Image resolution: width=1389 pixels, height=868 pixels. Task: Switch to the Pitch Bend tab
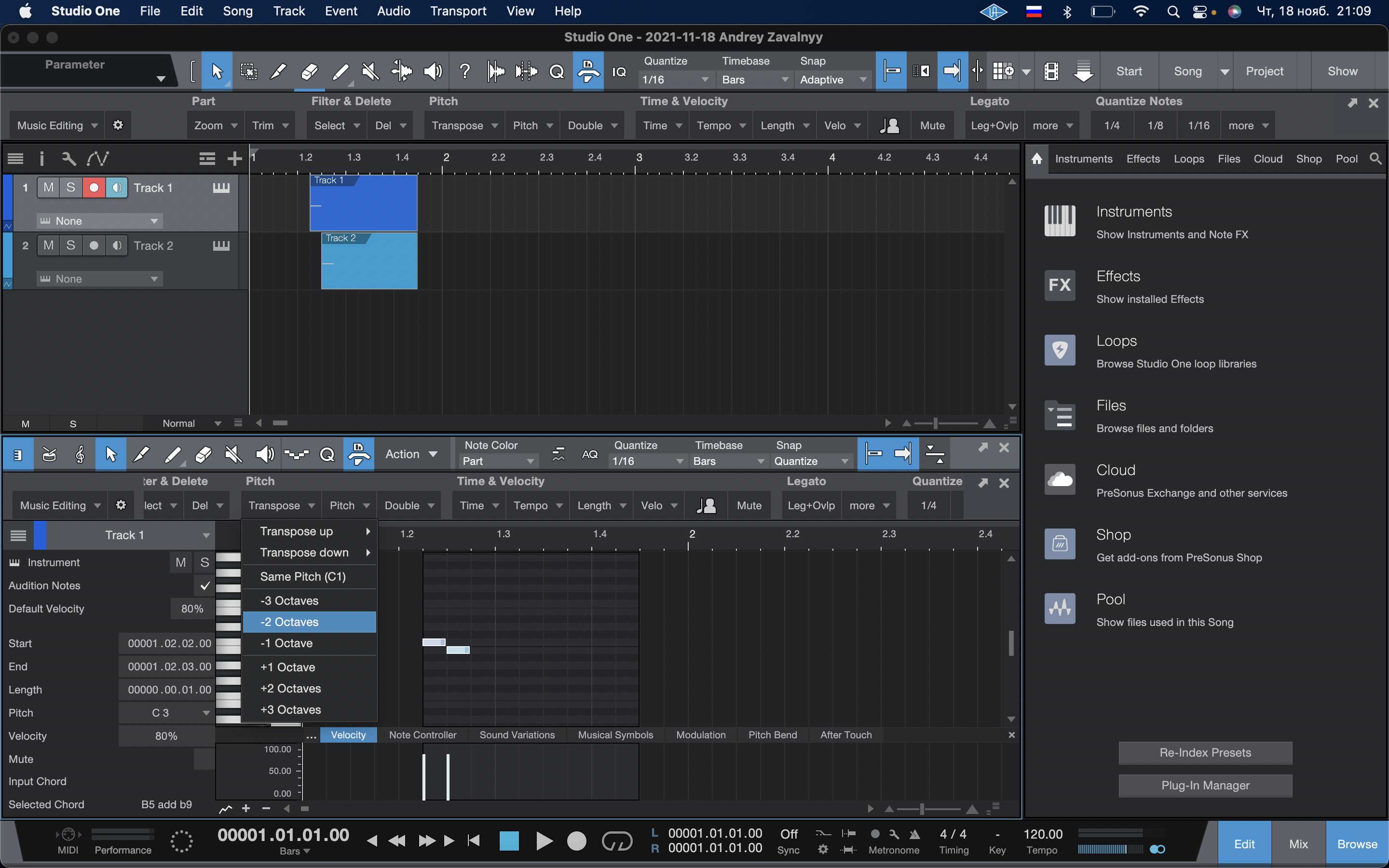coord(772,735)
